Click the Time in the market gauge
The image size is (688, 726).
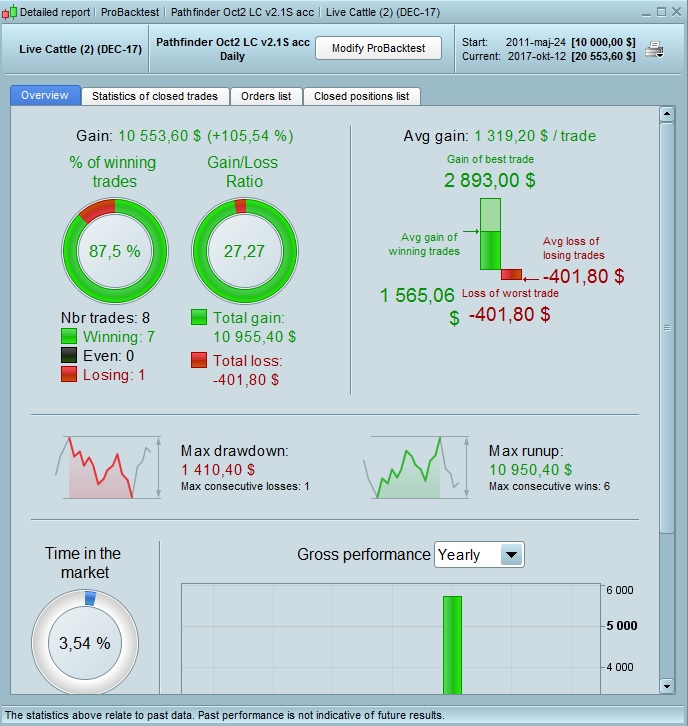85,643
